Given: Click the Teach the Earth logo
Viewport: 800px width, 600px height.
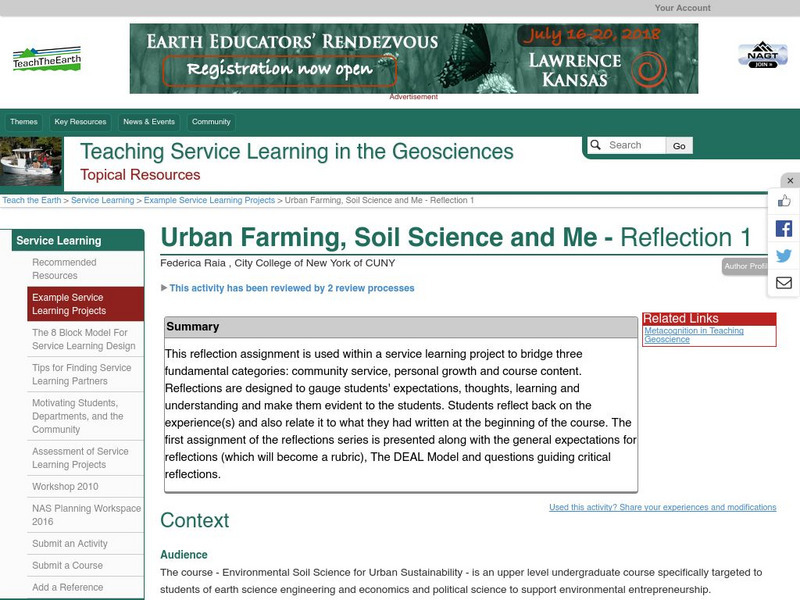Looking at the screenshot, I should pyautogui.click(x=46, y=58).
